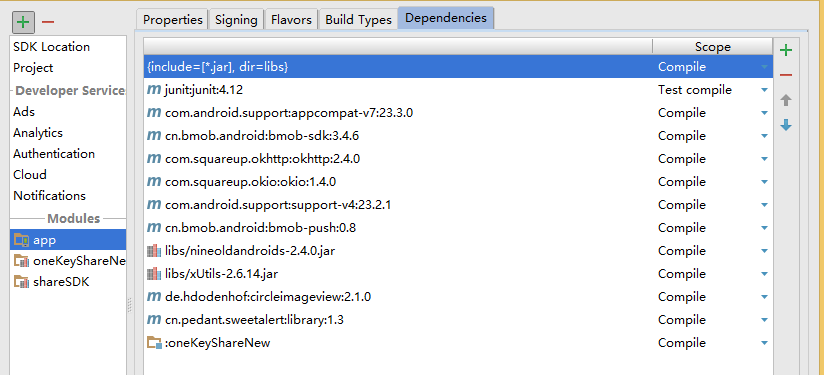Move dependency down with blue arrow
The height and width of the screenshot is (375, 824).
[x=786, y=125]
